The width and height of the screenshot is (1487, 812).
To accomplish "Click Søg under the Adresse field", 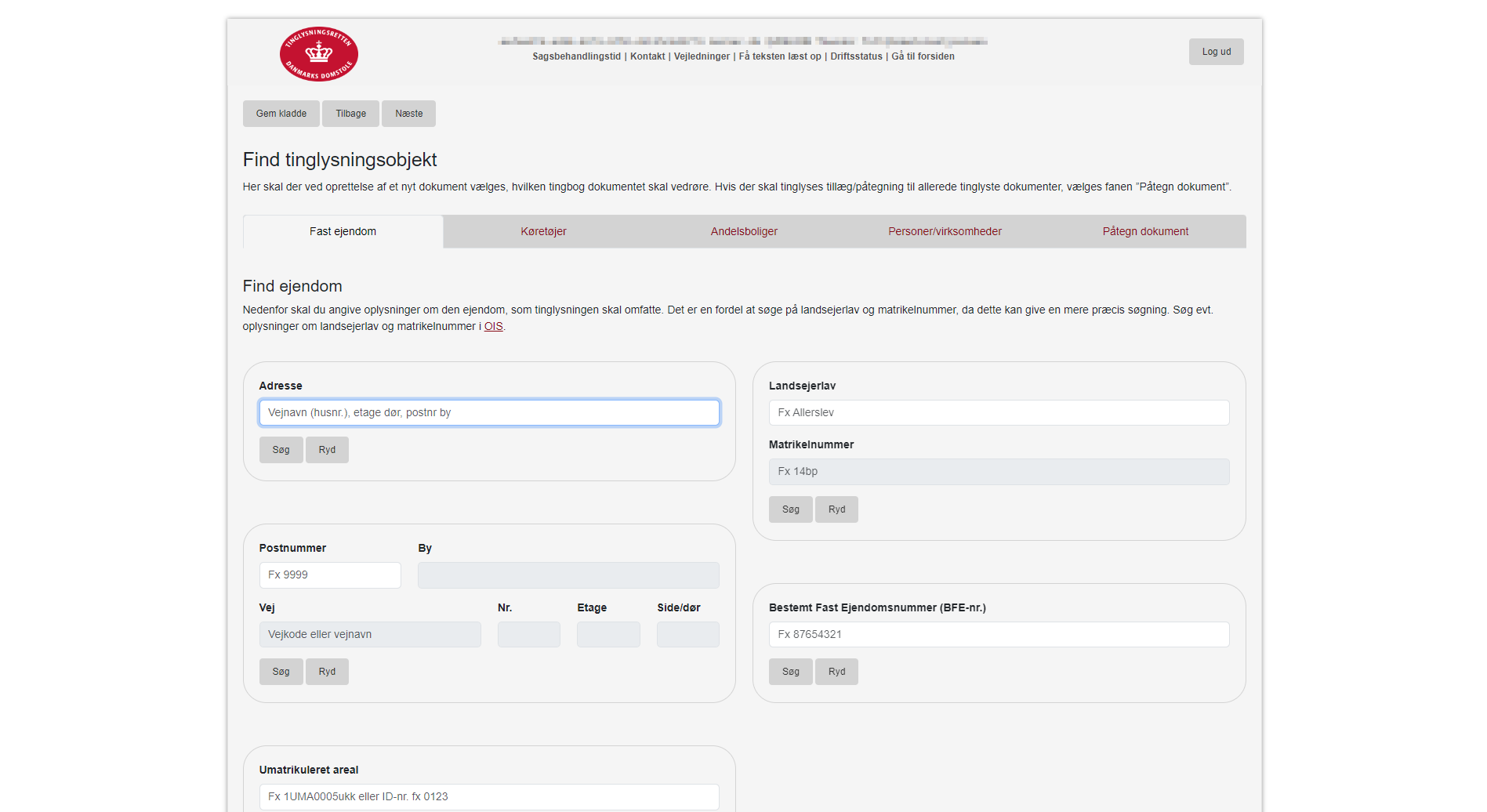I will [281, 450].
